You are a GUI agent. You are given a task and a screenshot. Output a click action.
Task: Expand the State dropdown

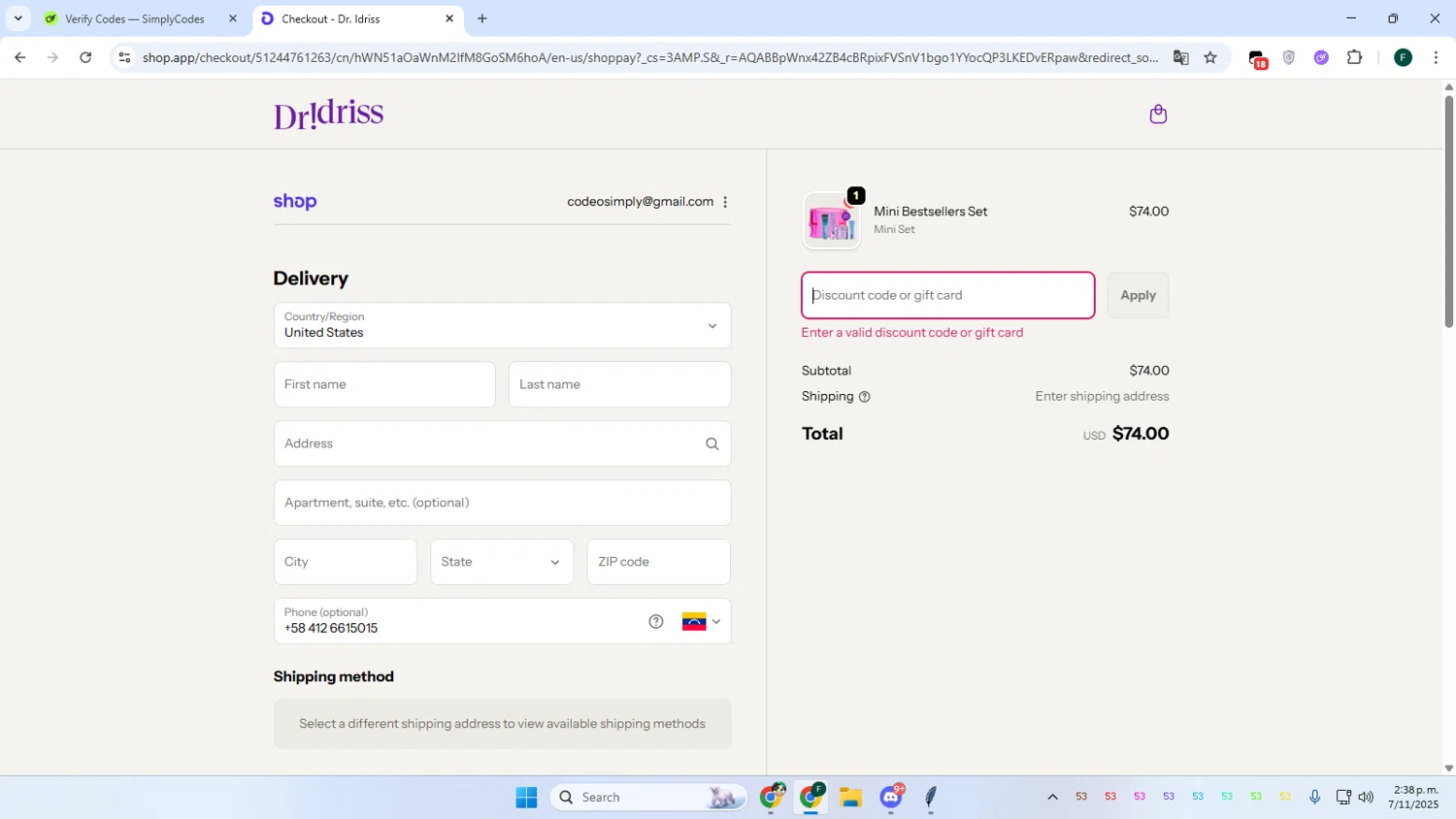[x=502, y=562]
